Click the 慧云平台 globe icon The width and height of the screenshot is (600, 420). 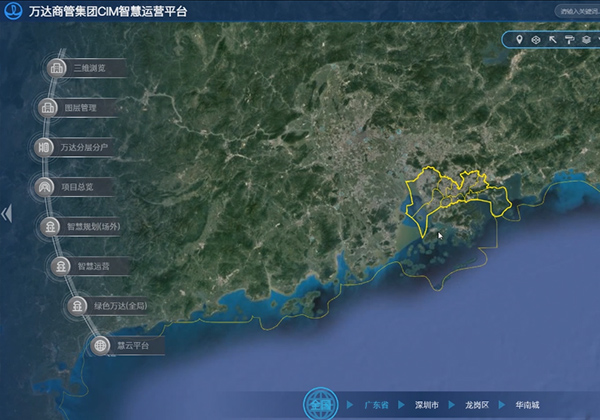pyautogui.click(x=100, y=345)
